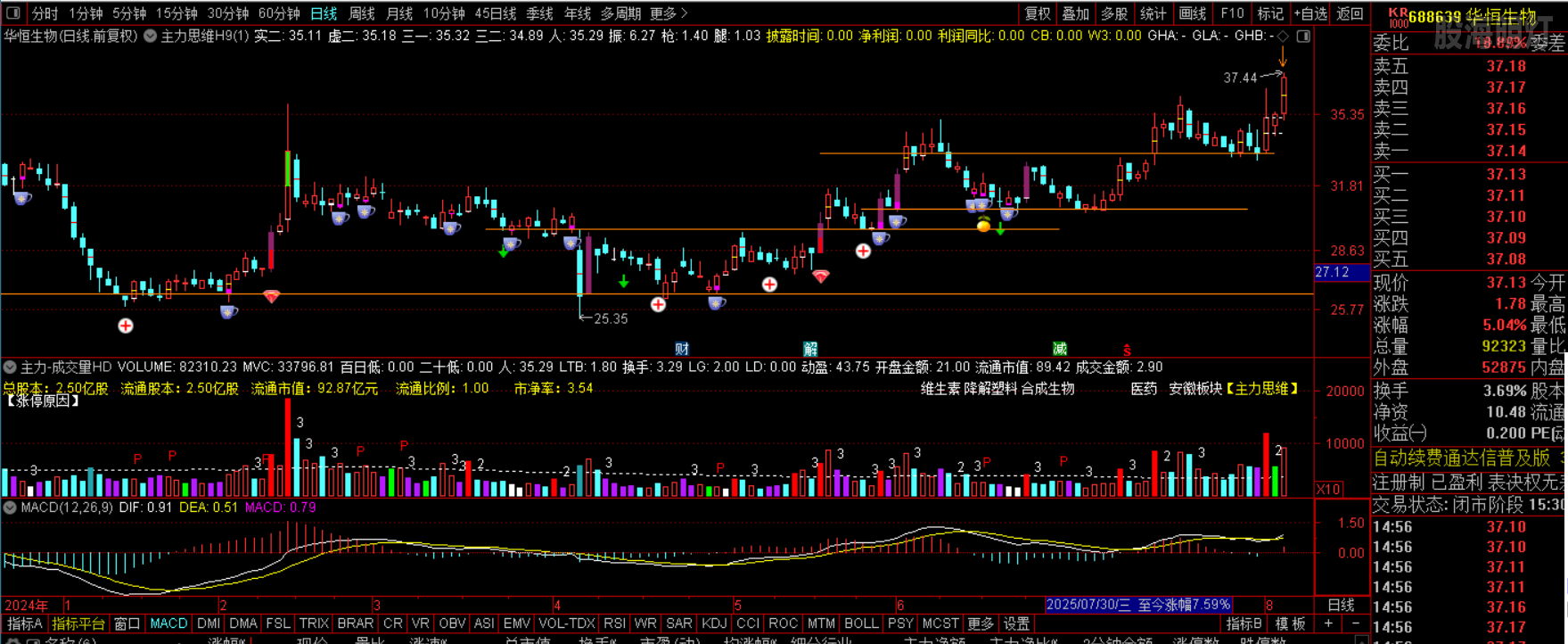The height and width of the screenshot is (644, 1568).
Task: Click the KR 1000 badge by stock code
Action: (1398, 17)
